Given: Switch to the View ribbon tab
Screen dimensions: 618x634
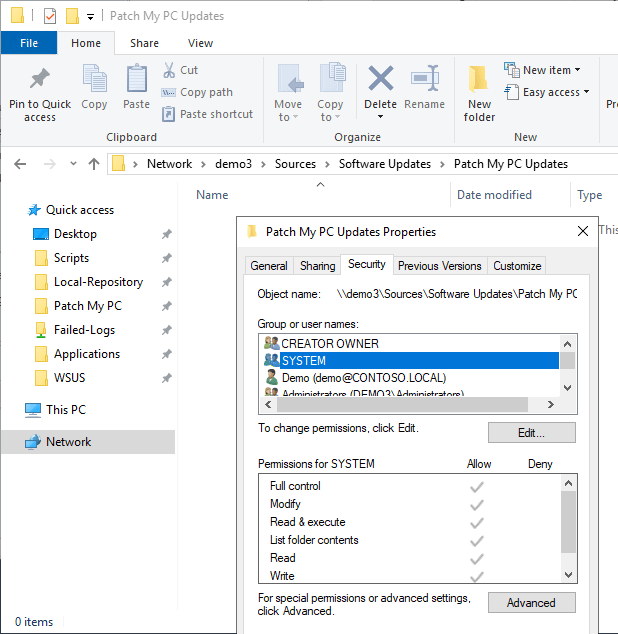Looking at the screenshot, I should (x=200, y=43).
